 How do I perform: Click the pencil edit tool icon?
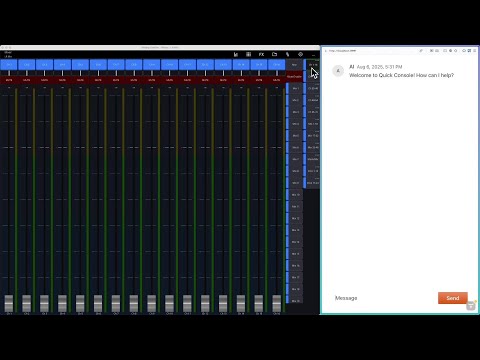(287, 54)
